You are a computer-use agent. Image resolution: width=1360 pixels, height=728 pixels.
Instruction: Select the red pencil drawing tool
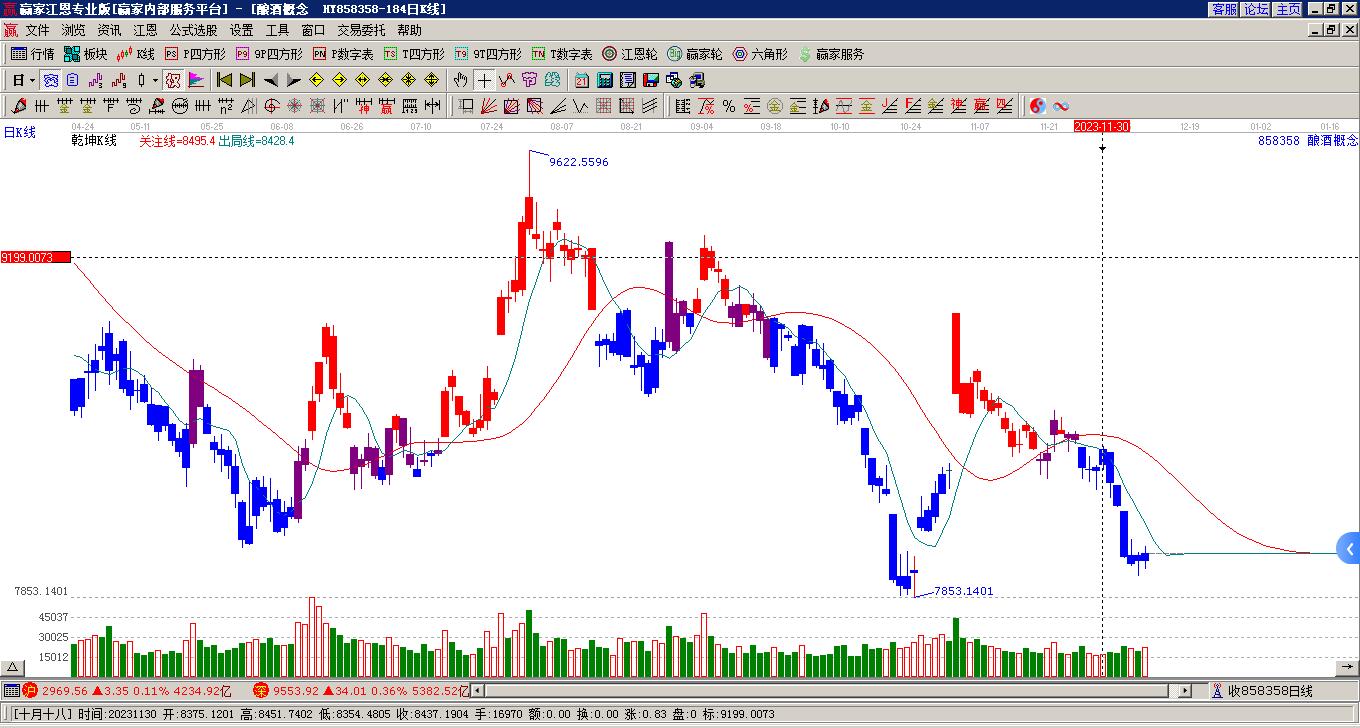click(x=19, y=106)
